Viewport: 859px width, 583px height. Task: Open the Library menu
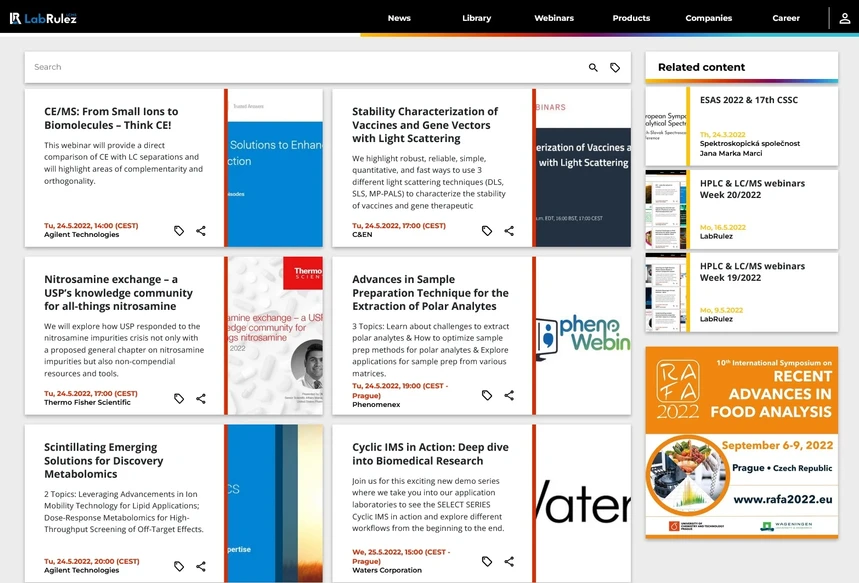477,18
